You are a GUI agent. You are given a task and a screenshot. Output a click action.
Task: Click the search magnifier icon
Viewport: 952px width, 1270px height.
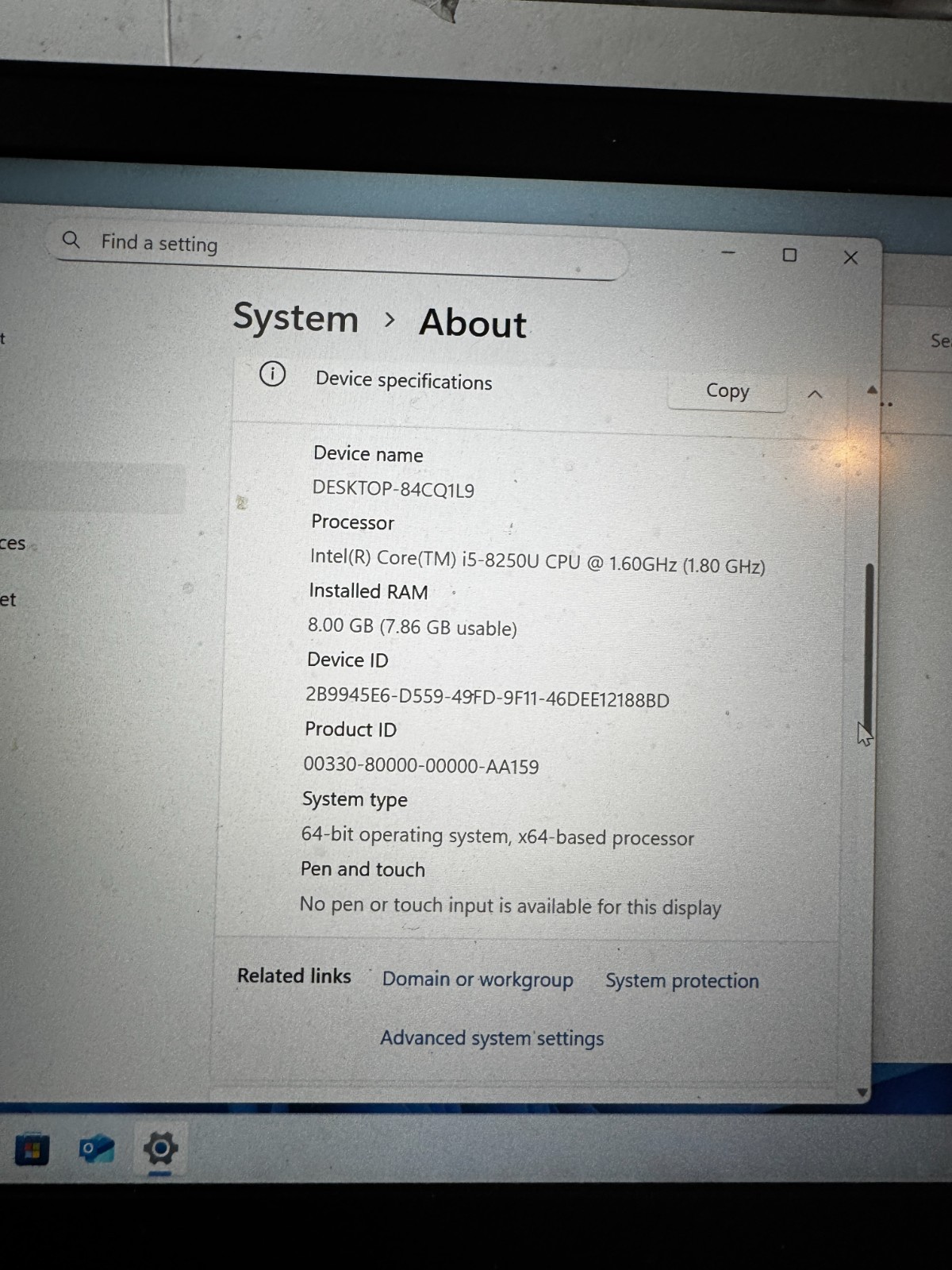(71, 240)
